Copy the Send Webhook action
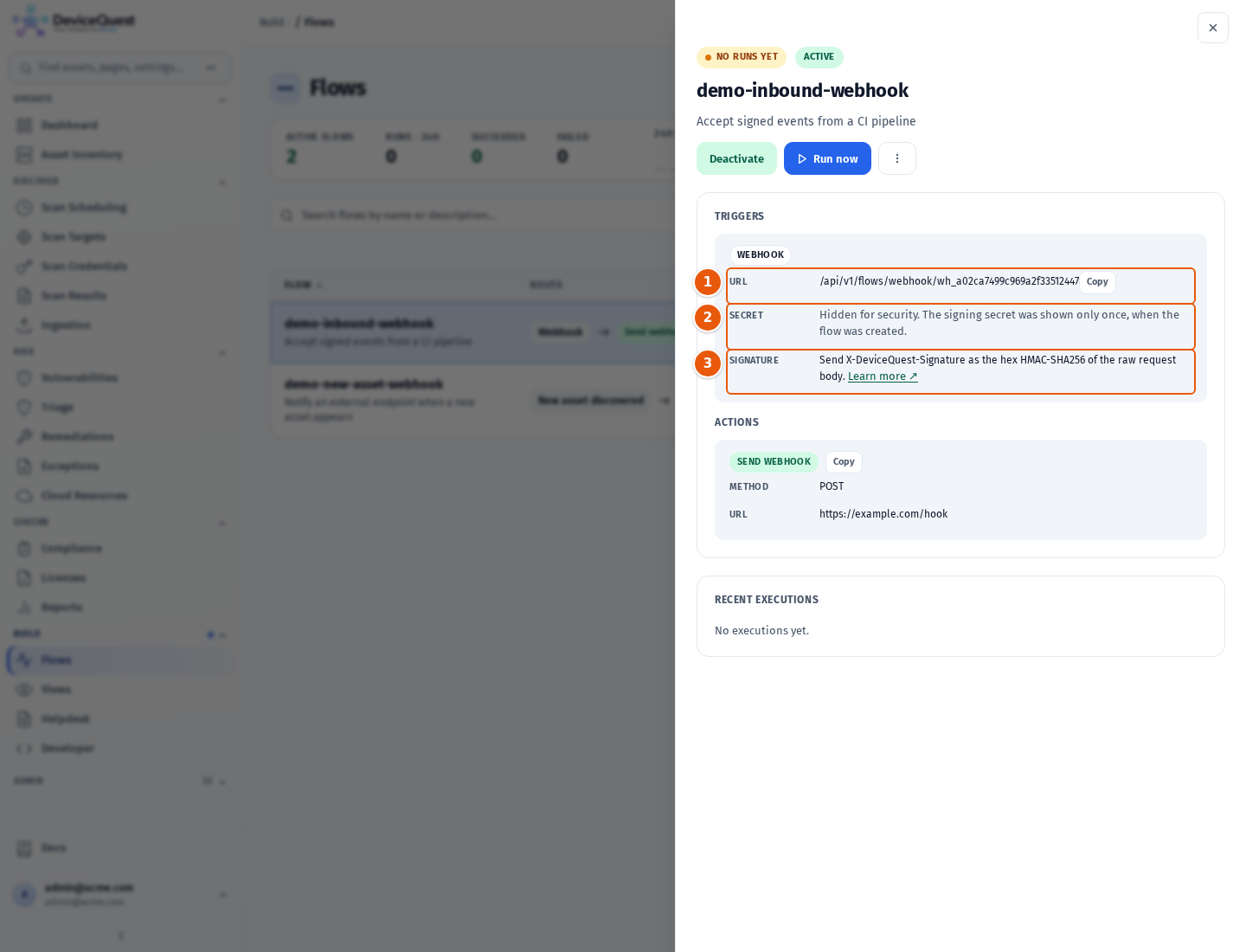1246x952 pixels. [844, 462]
